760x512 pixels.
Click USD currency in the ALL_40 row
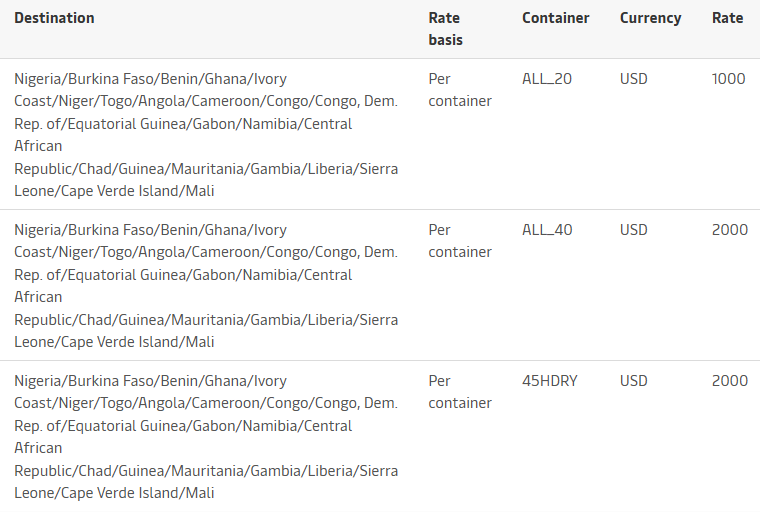[x=634, y=230]
